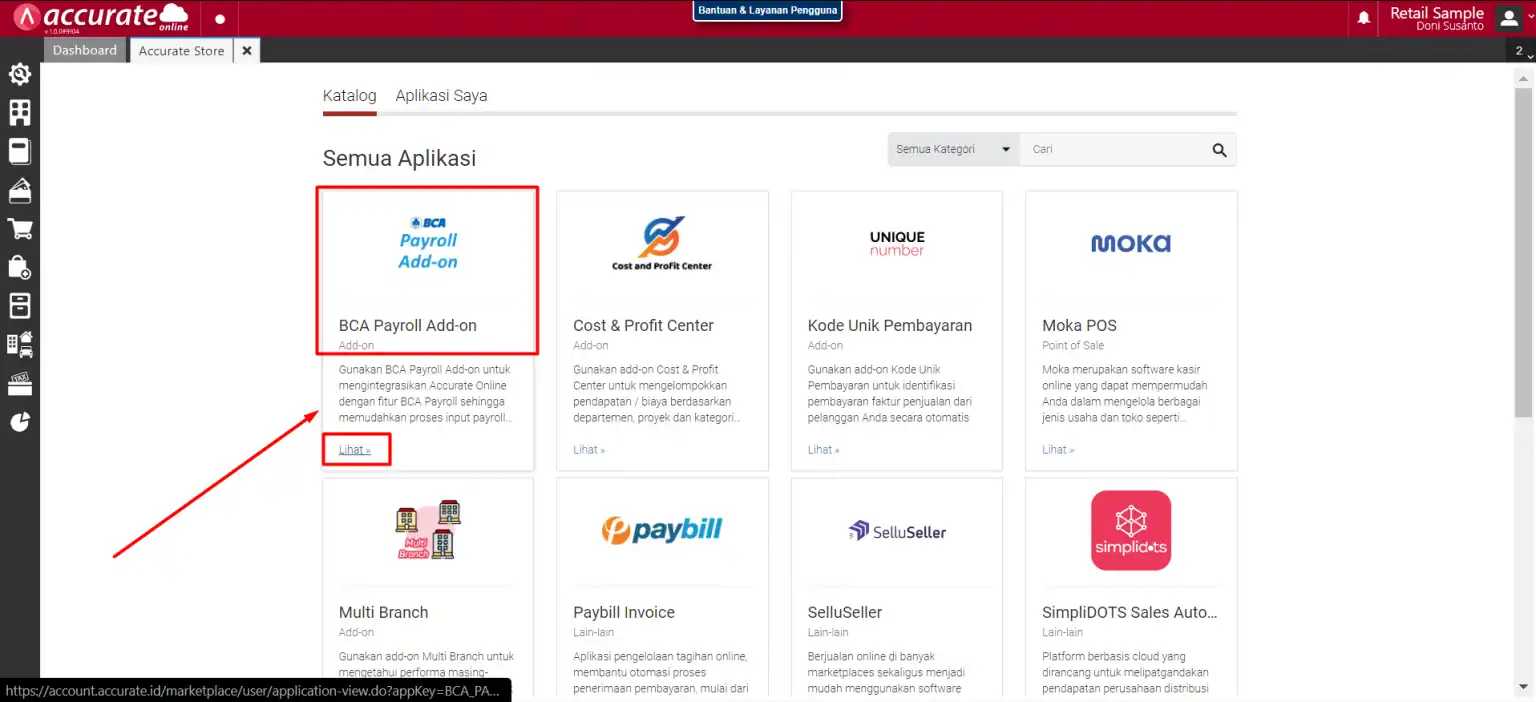1536x702 pixels.
Task: Click the wallet/cash icon in the sidebar
Action: [x=20, y=190]
